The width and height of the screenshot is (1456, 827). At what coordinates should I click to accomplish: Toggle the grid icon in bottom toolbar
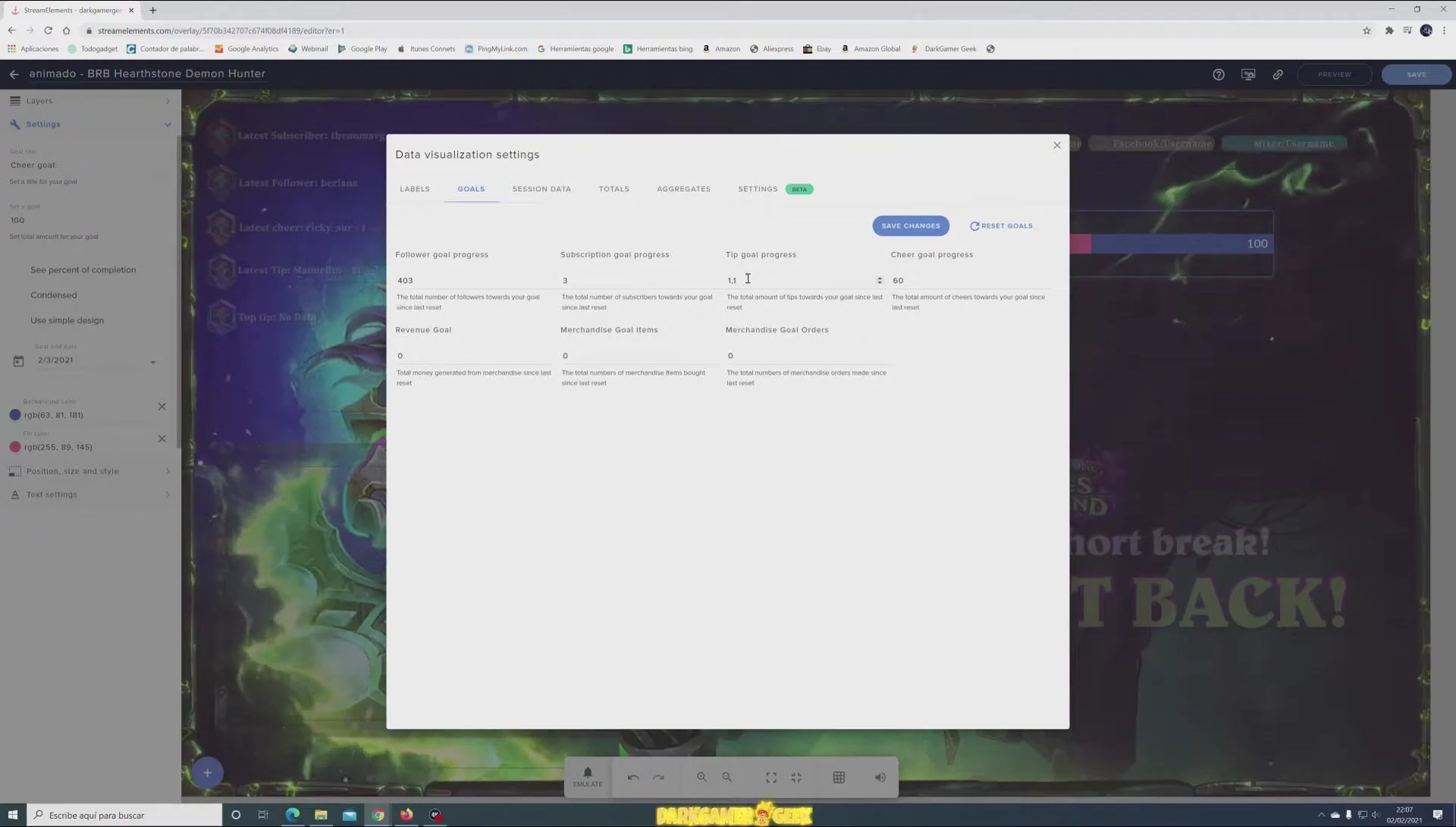coord(839,778)
